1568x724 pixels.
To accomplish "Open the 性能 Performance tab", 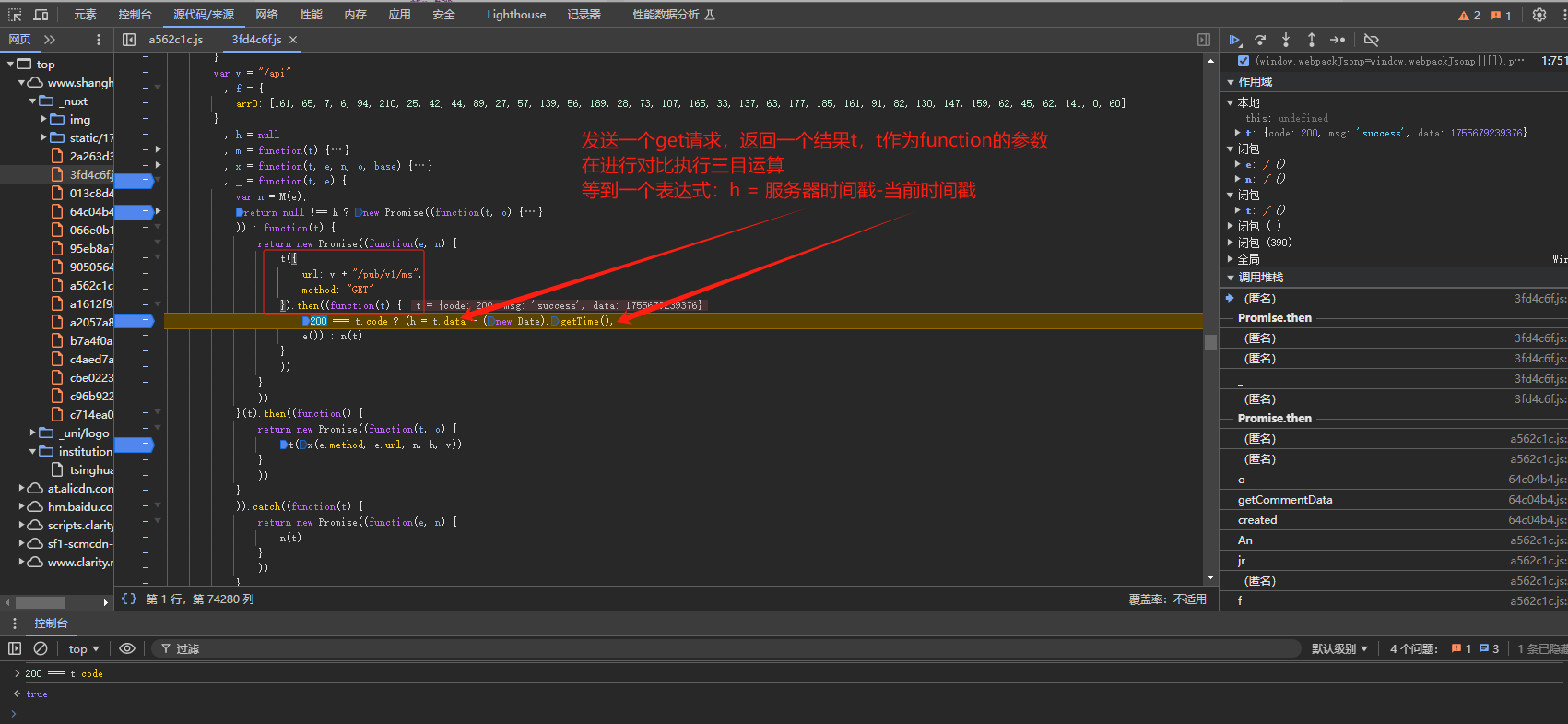I will [312, 15].
